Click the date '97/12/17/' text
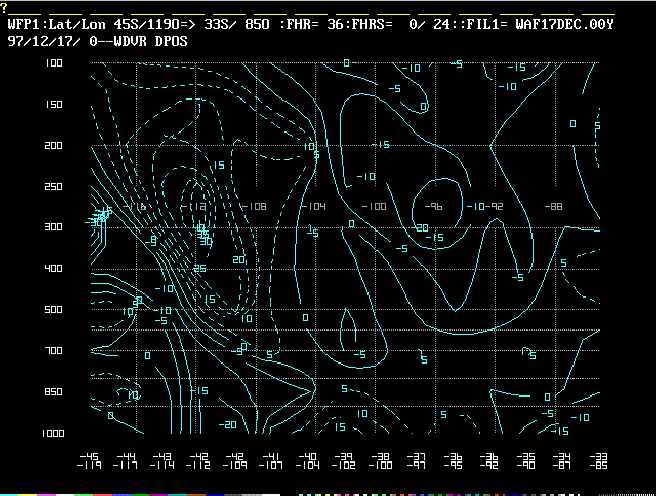Image resolution: width=656 pixels, height=496 pixels. pyautogui.click(x=44, y=41)
